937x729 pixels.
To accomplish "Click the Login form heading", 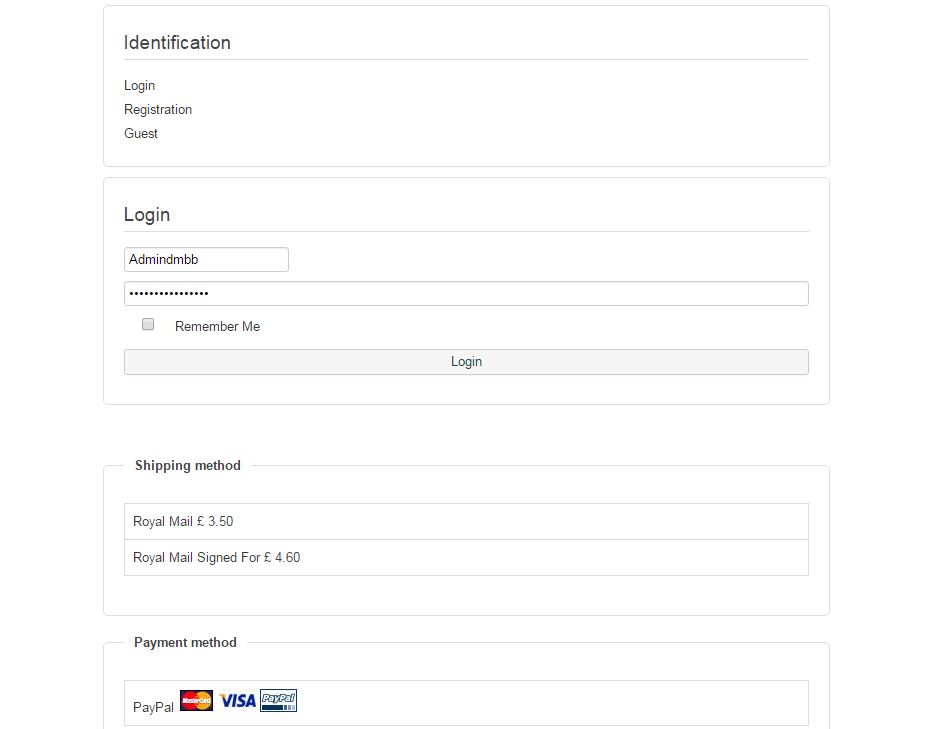I will click(x=147, y=215).
